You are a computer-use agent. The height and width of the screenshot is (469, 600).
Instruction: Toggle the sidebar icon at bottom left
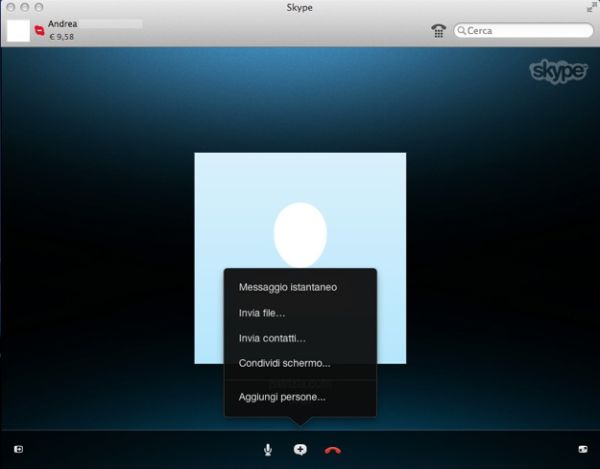click(17, 450)
